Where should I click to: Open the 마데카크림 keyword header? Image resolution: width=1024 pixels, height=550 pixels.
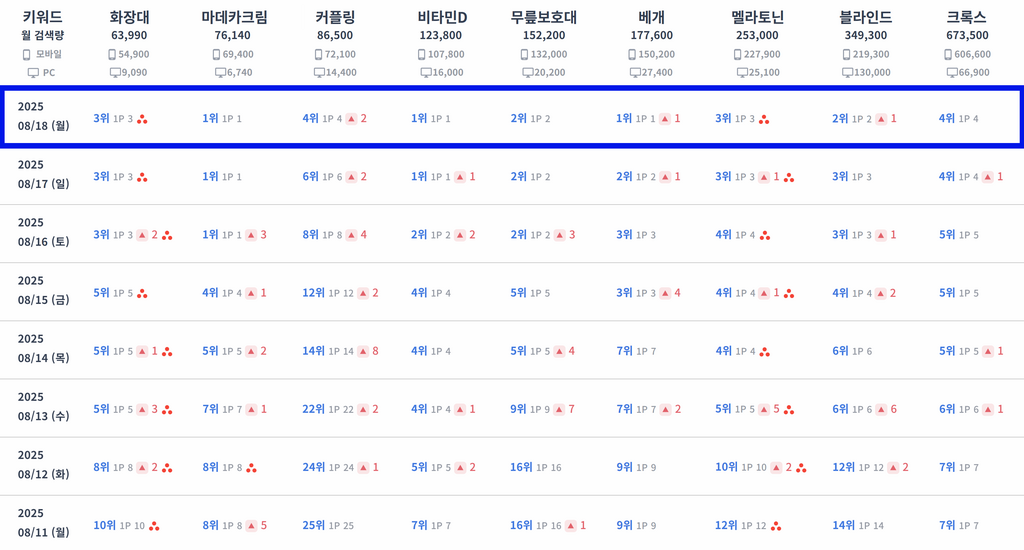[x=234, y=17]
